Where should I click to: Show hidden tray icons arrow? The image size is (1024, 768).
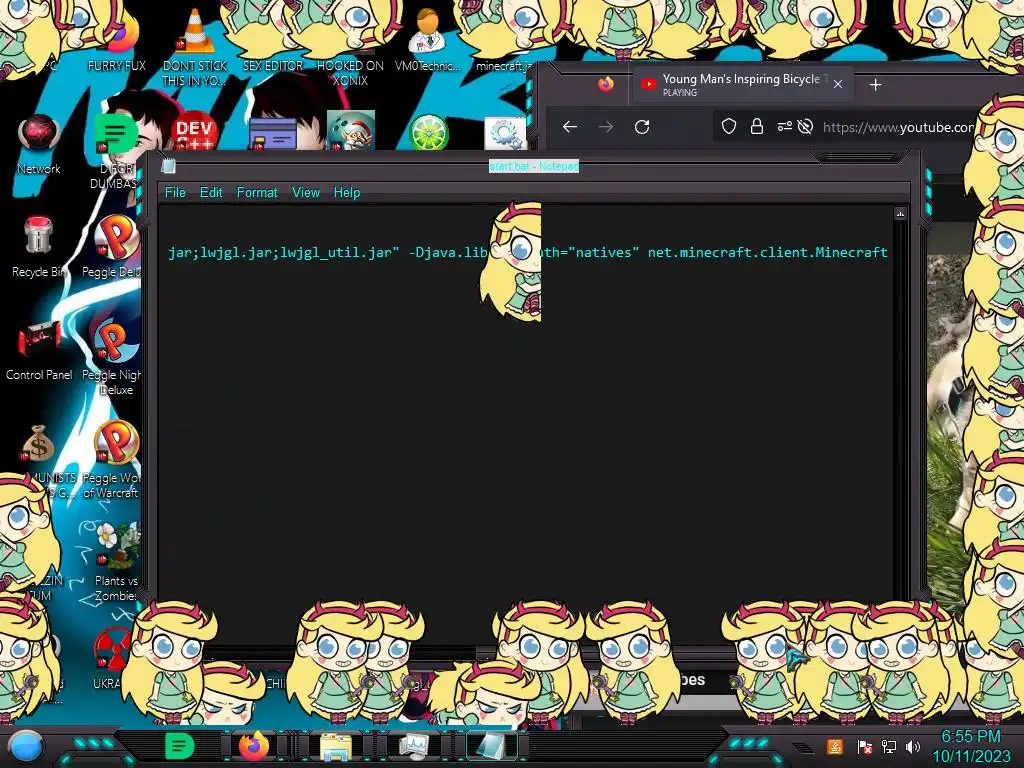tap(803, 747)
